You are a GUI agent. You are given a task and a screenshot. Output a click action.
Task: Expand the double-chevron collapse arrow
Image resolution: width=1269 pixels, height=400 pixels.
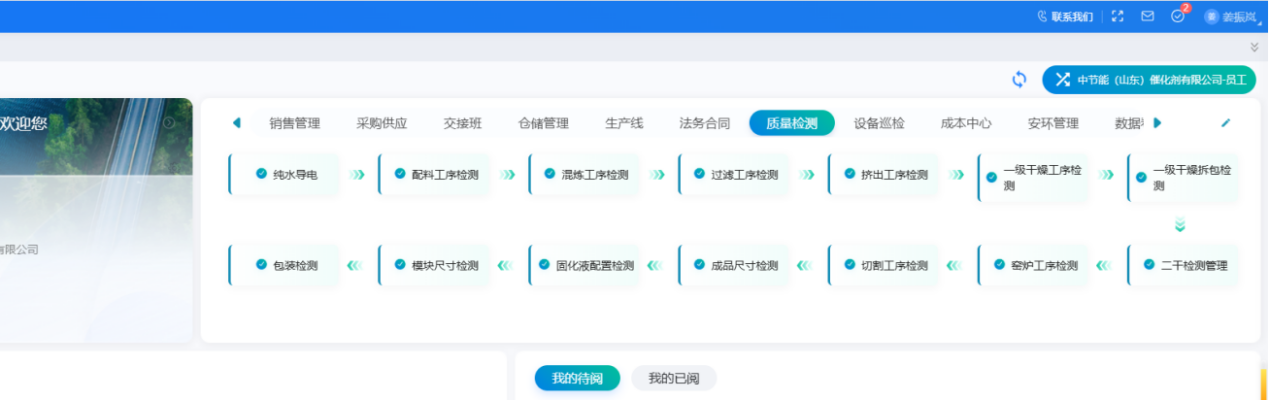[1254, 47]
